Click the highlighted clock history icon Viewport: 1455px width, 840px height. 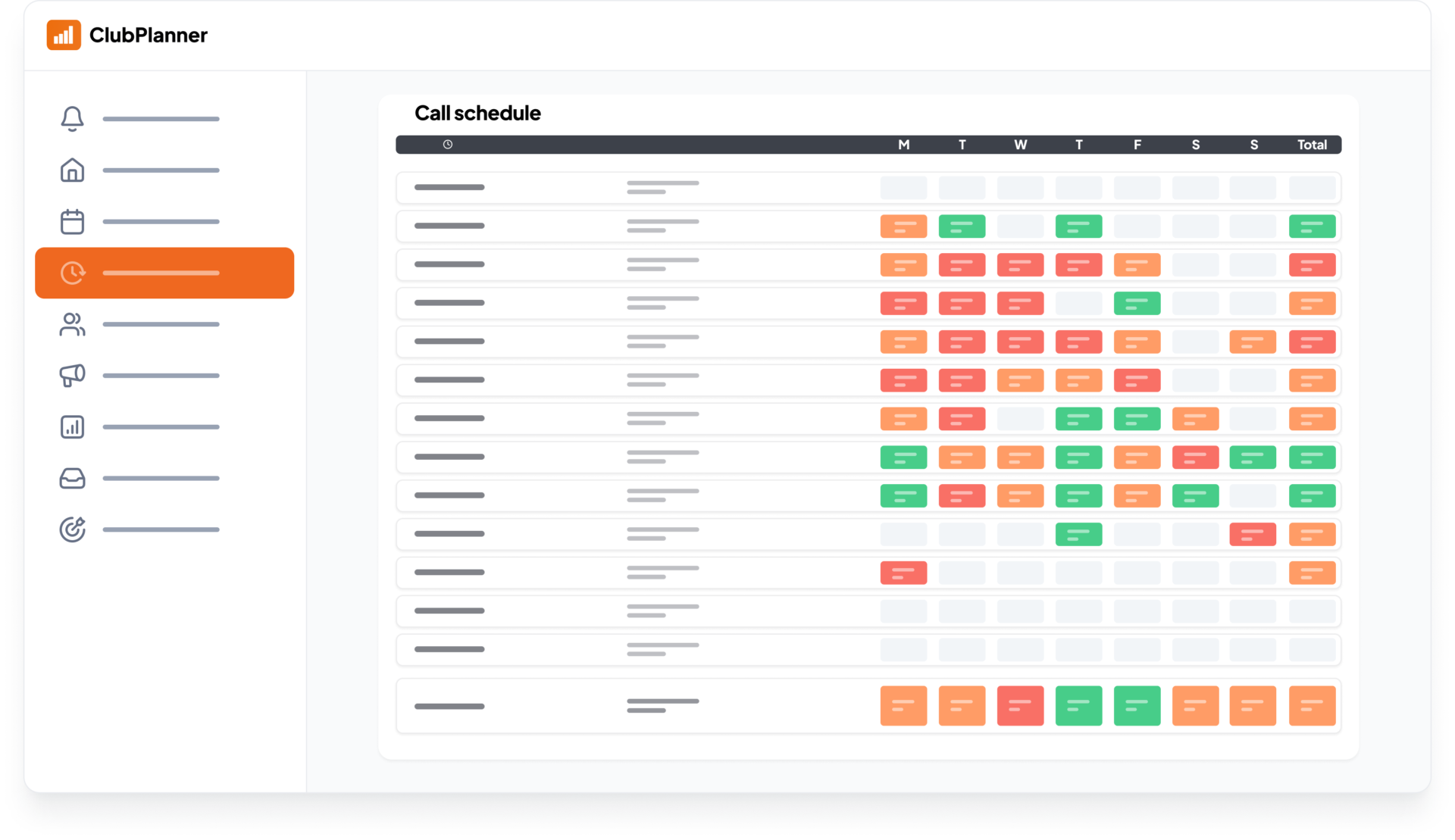[x=73, y=273]
